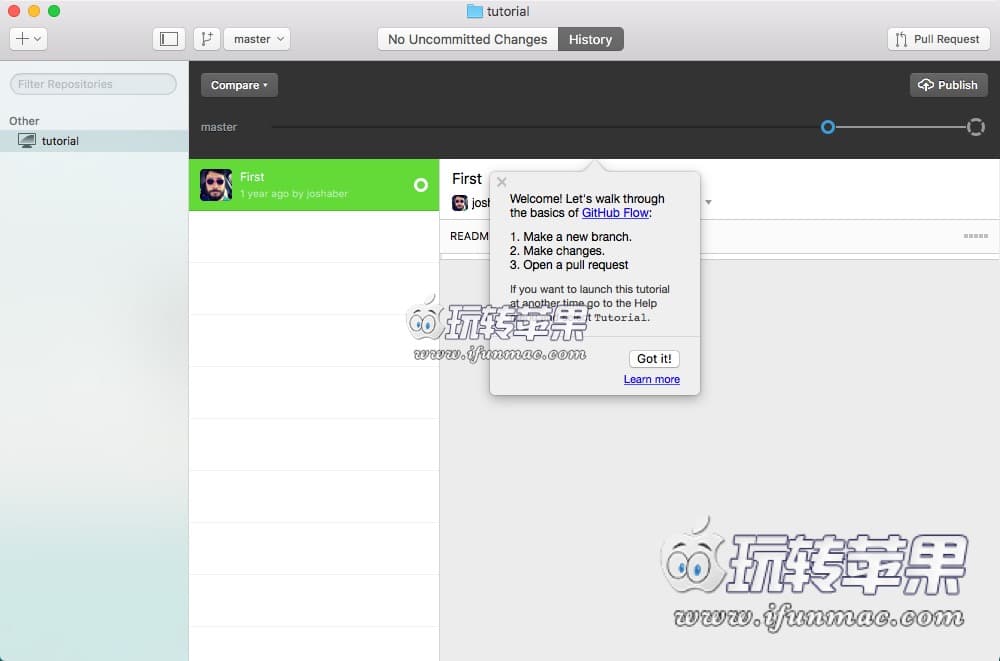Switch to the History tab
Image resolution: width=1000 pixels, height=661 pixels.
591,39
